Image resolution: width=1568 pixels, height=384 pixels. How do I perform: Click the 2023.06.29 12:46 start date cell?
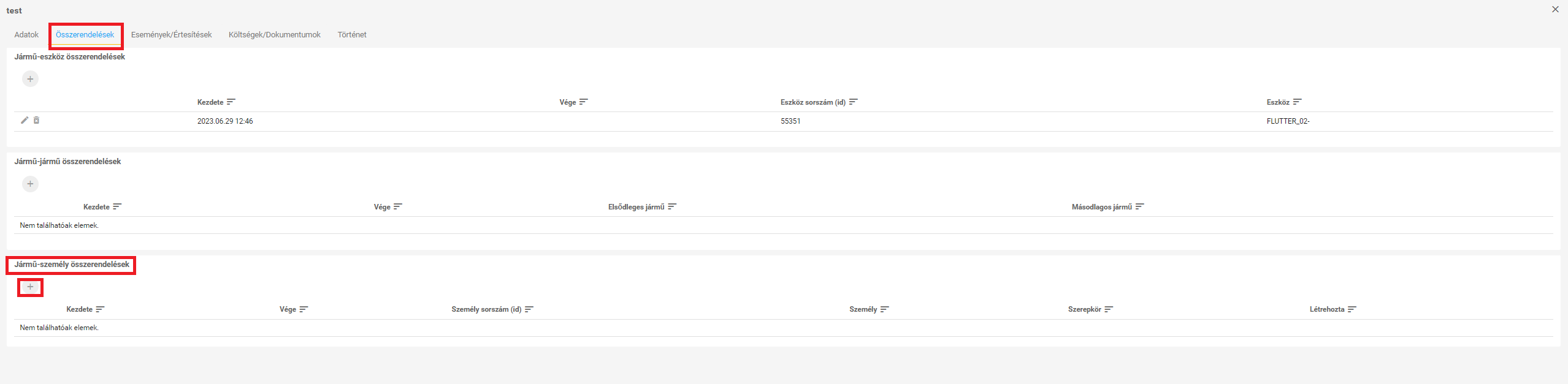pos(225,121)
